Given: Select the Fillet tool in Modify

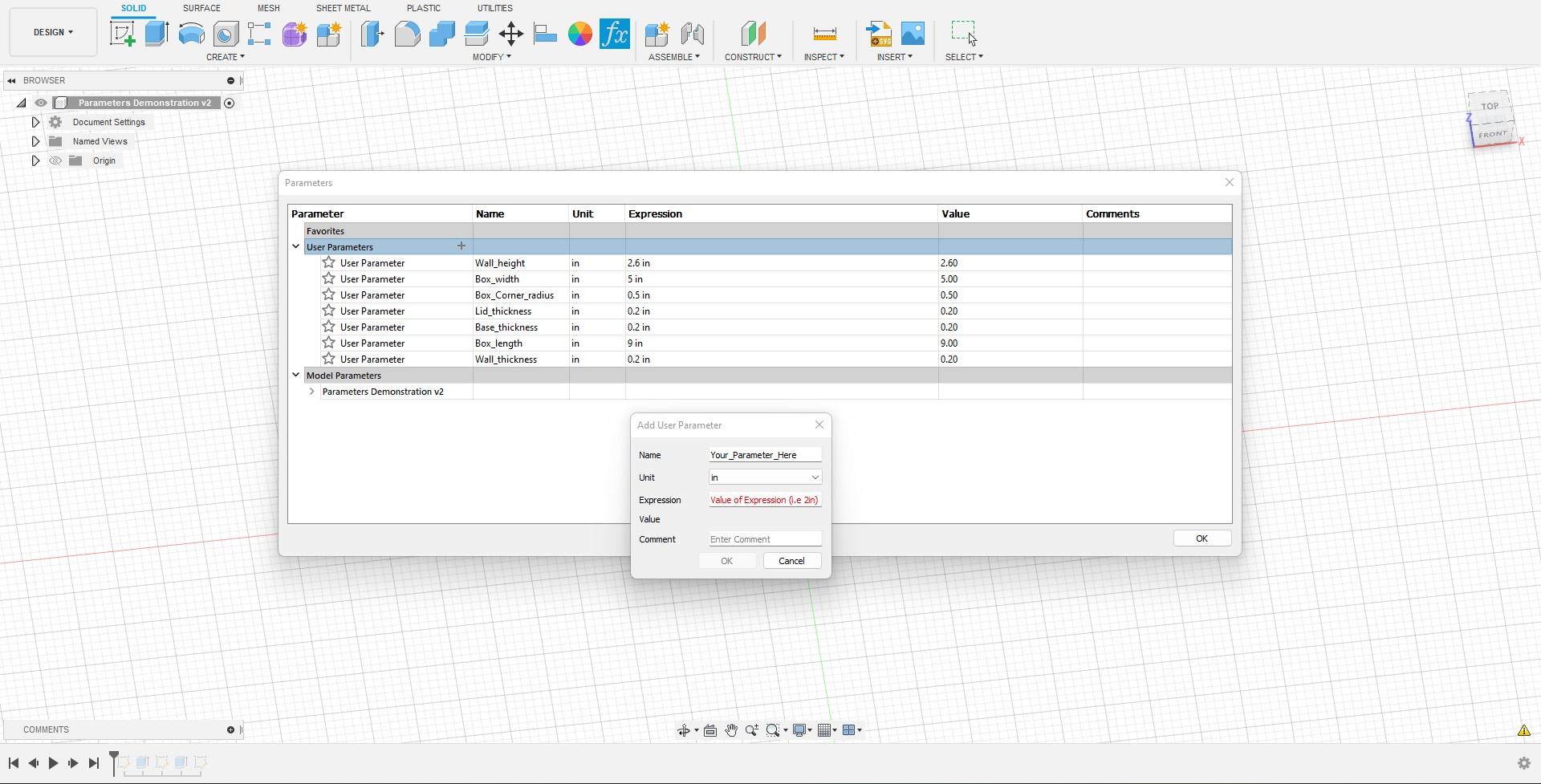Looking at the screenshot, I should (407, 34).
